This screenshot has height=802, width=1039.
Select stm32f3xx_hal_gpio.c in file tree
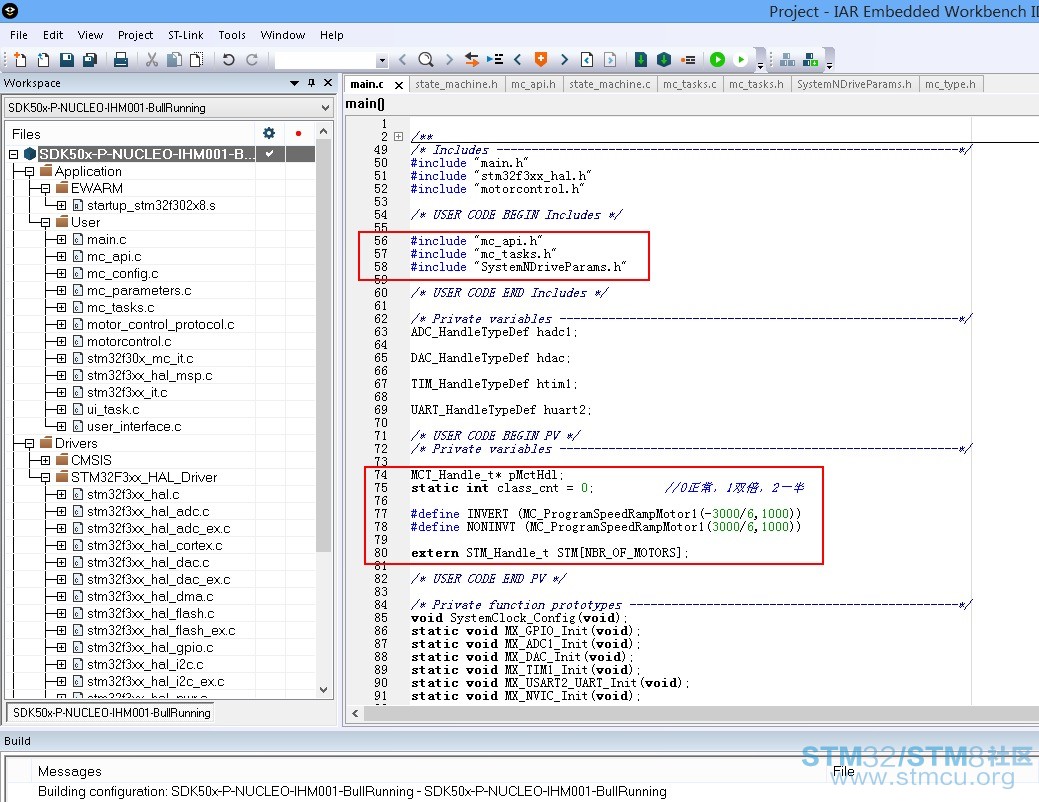click(150, 648)
